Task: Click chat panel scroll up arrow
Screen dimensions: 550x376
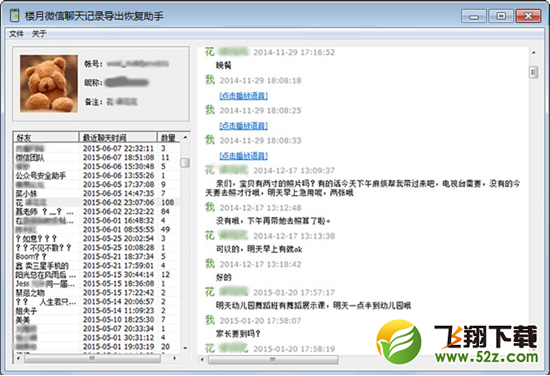Action: (534, 53)
